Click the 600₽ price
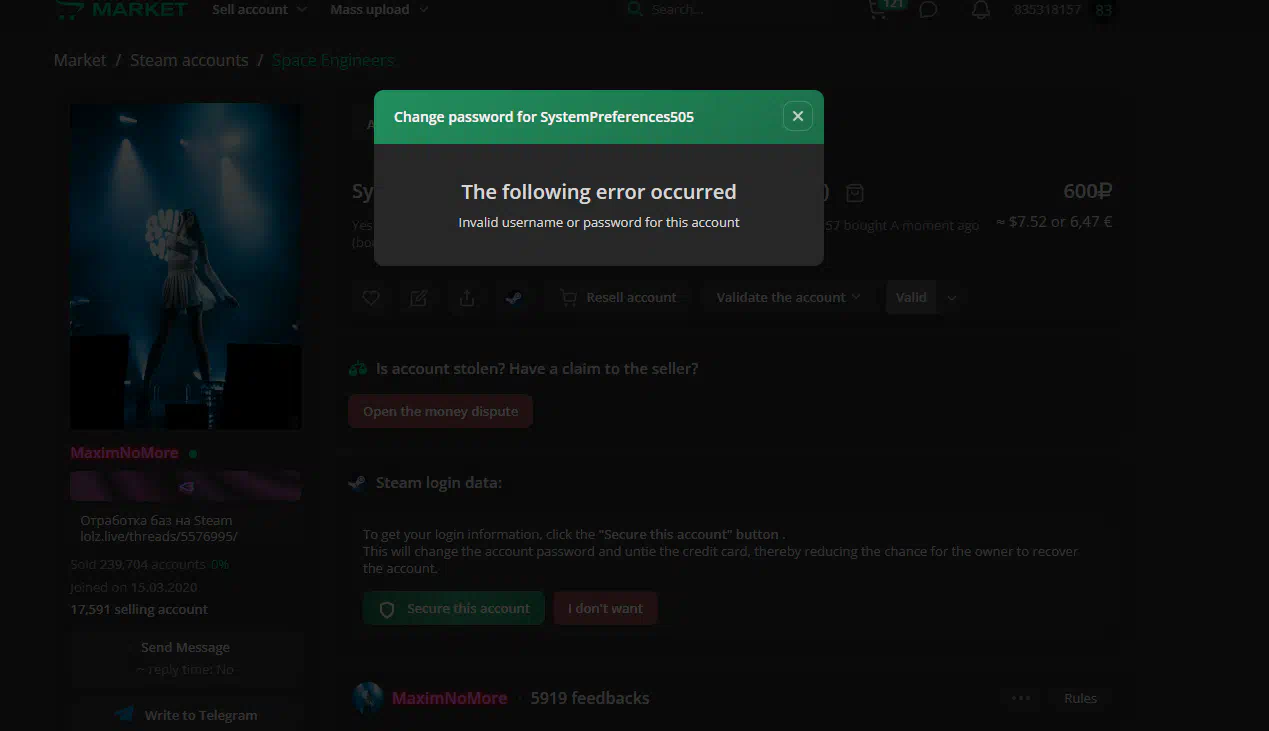 [1087, 191]
